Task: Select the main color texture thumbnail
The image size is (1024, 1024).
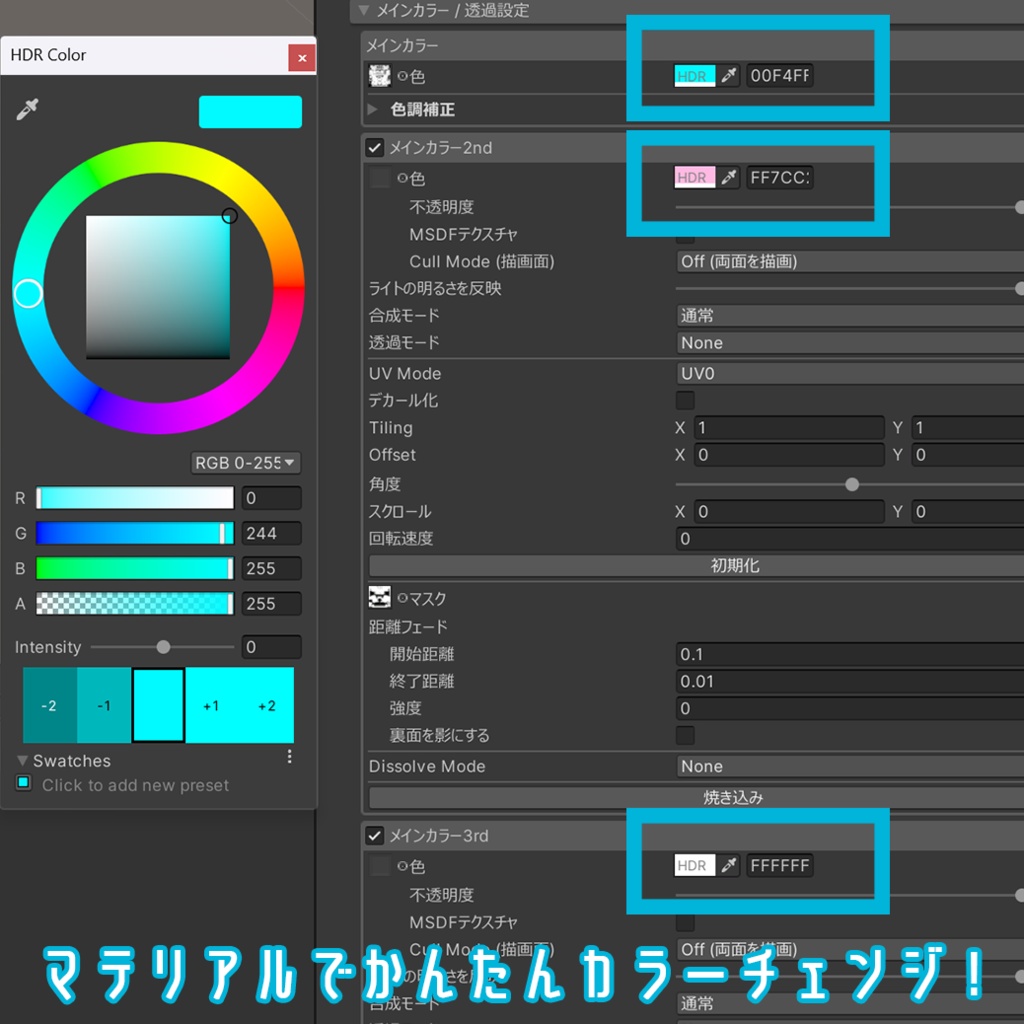Action: 379,76
